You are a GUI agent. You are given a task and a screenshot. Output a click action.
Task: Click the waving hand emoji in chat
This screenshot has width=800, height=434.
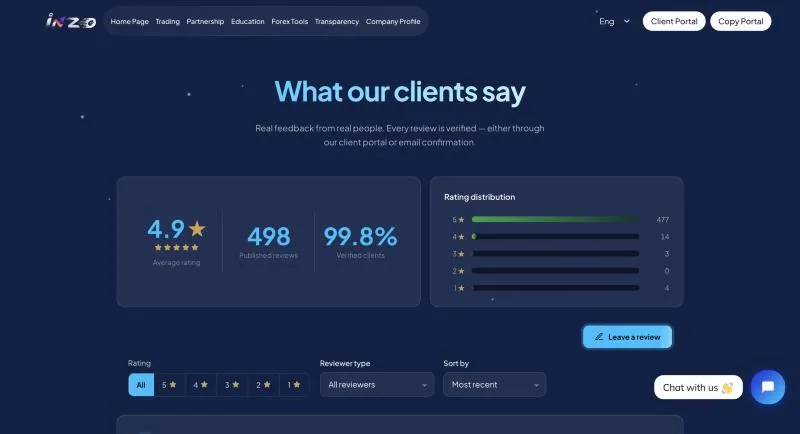coord(728,388)
